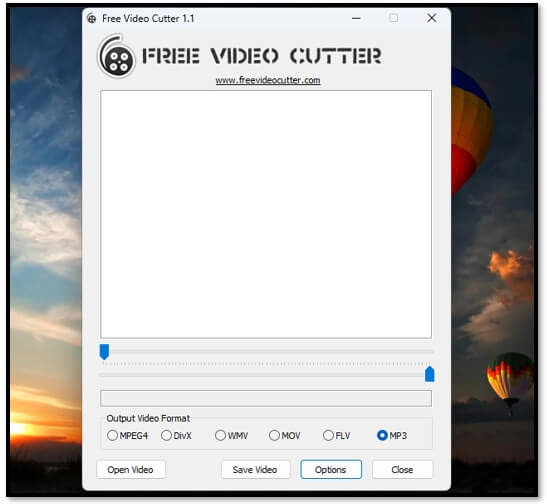Click the film reel logo icon
The height and width of the screenshot is (504, 547).
click(116, 56)
